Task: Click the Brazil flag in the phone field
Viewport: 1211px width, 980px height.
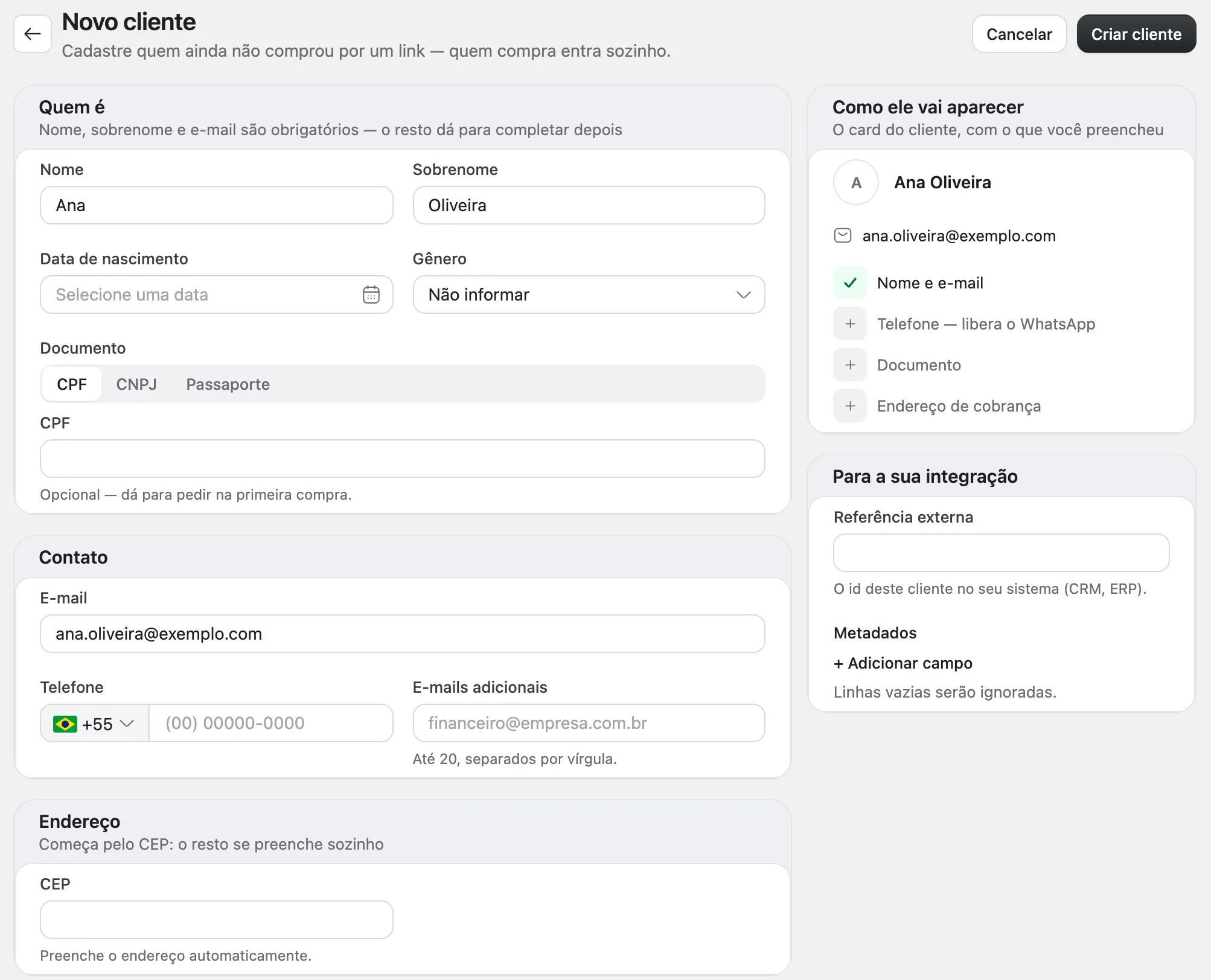Action: click(x=65, y=724)
